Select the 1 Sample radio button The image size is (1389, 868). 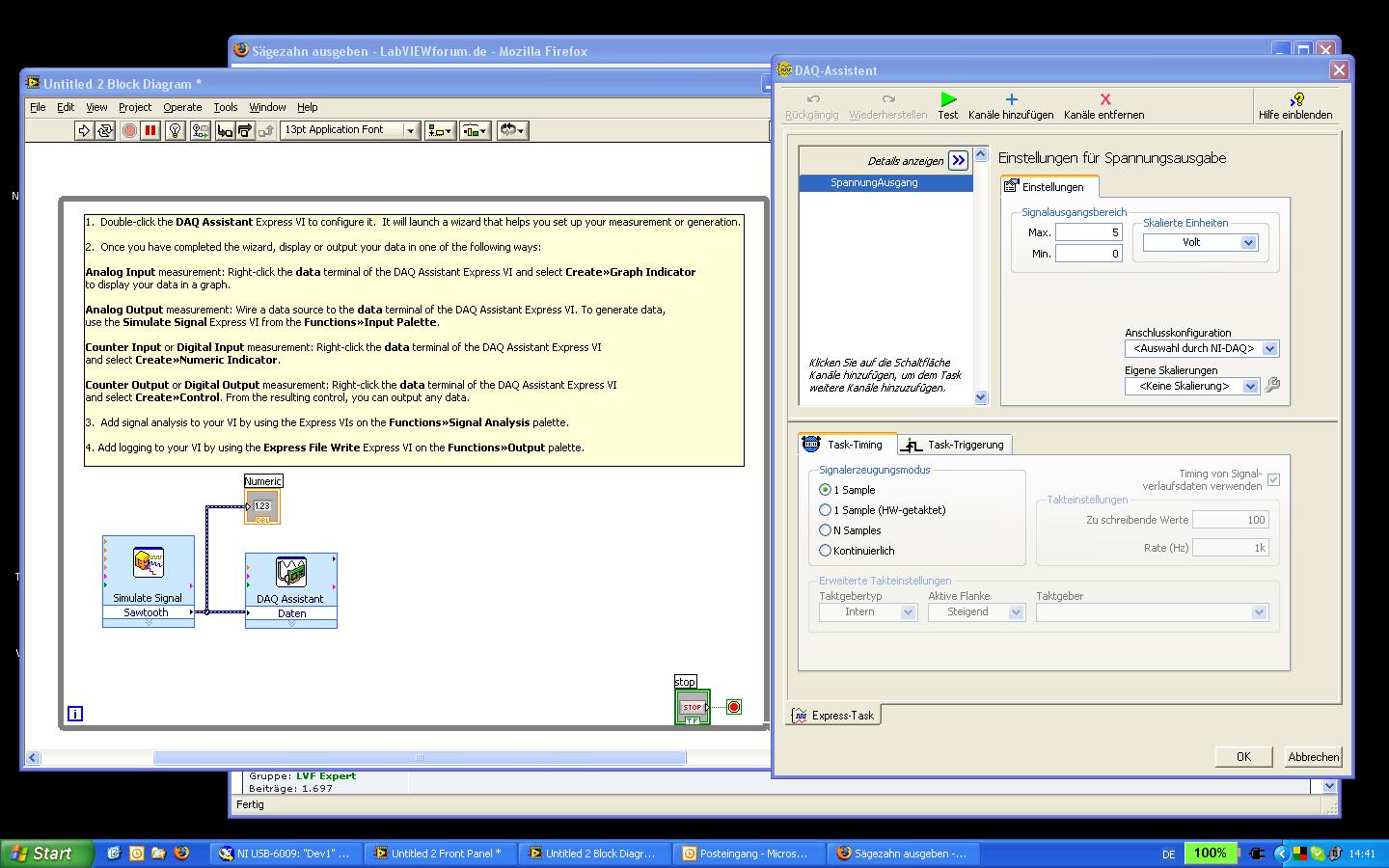[825, 490]
